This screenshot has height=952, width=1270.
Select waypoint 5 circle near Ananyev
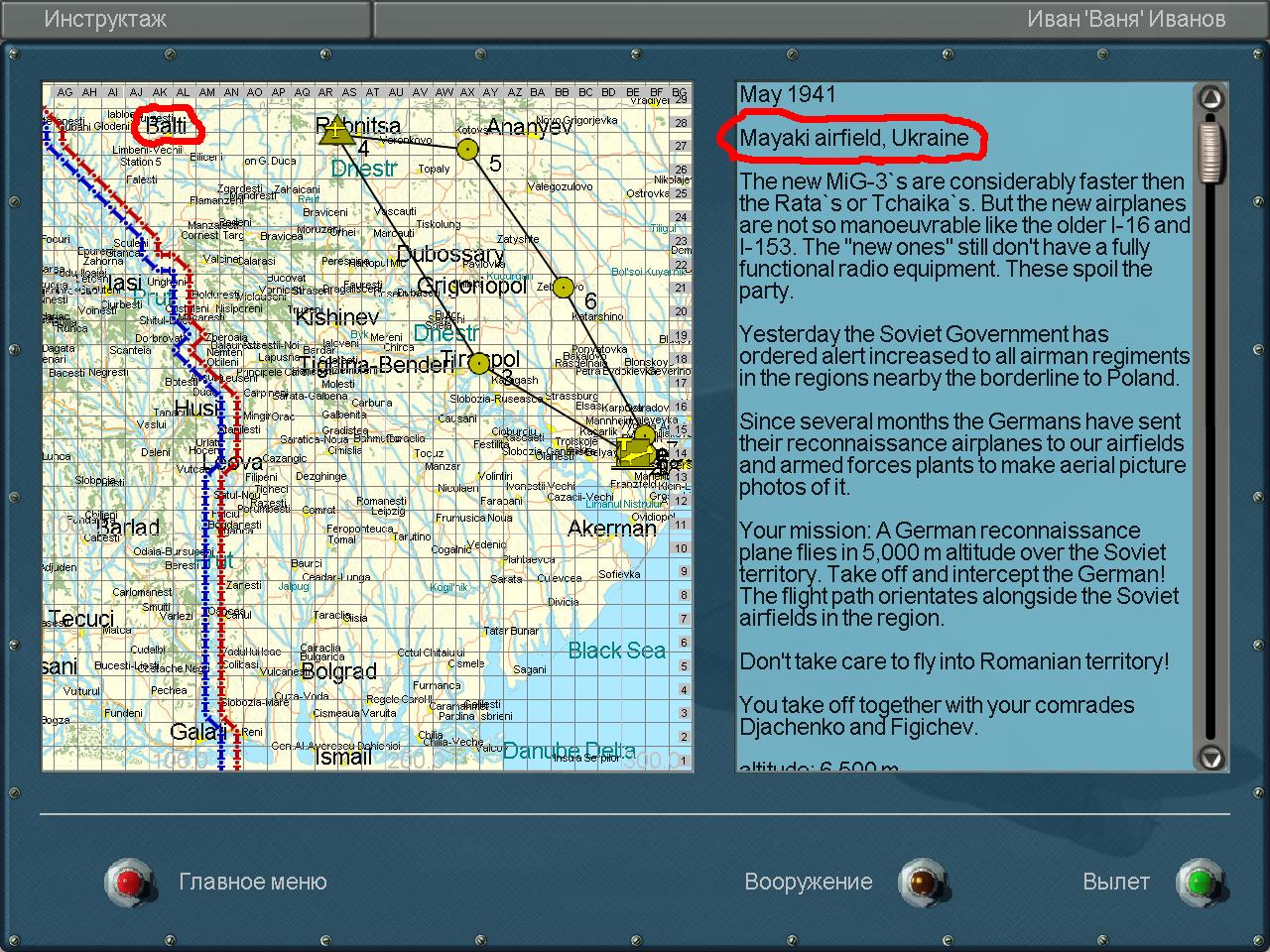click(467, 149)
